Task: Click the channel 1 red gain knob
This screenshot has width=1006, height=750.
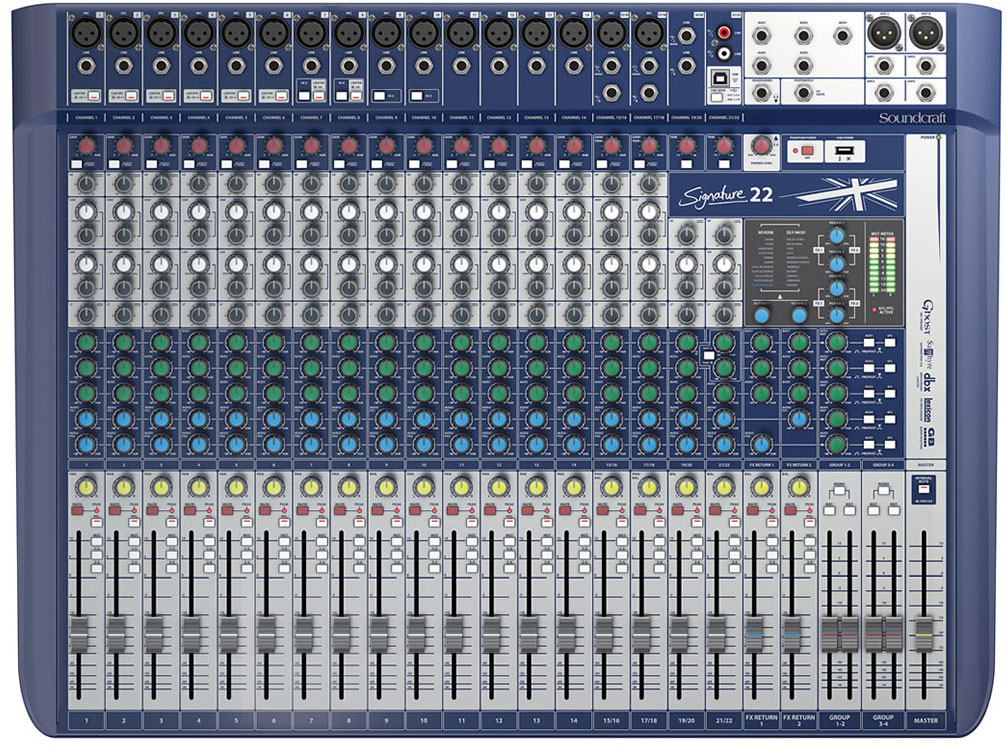Action: 85,147
